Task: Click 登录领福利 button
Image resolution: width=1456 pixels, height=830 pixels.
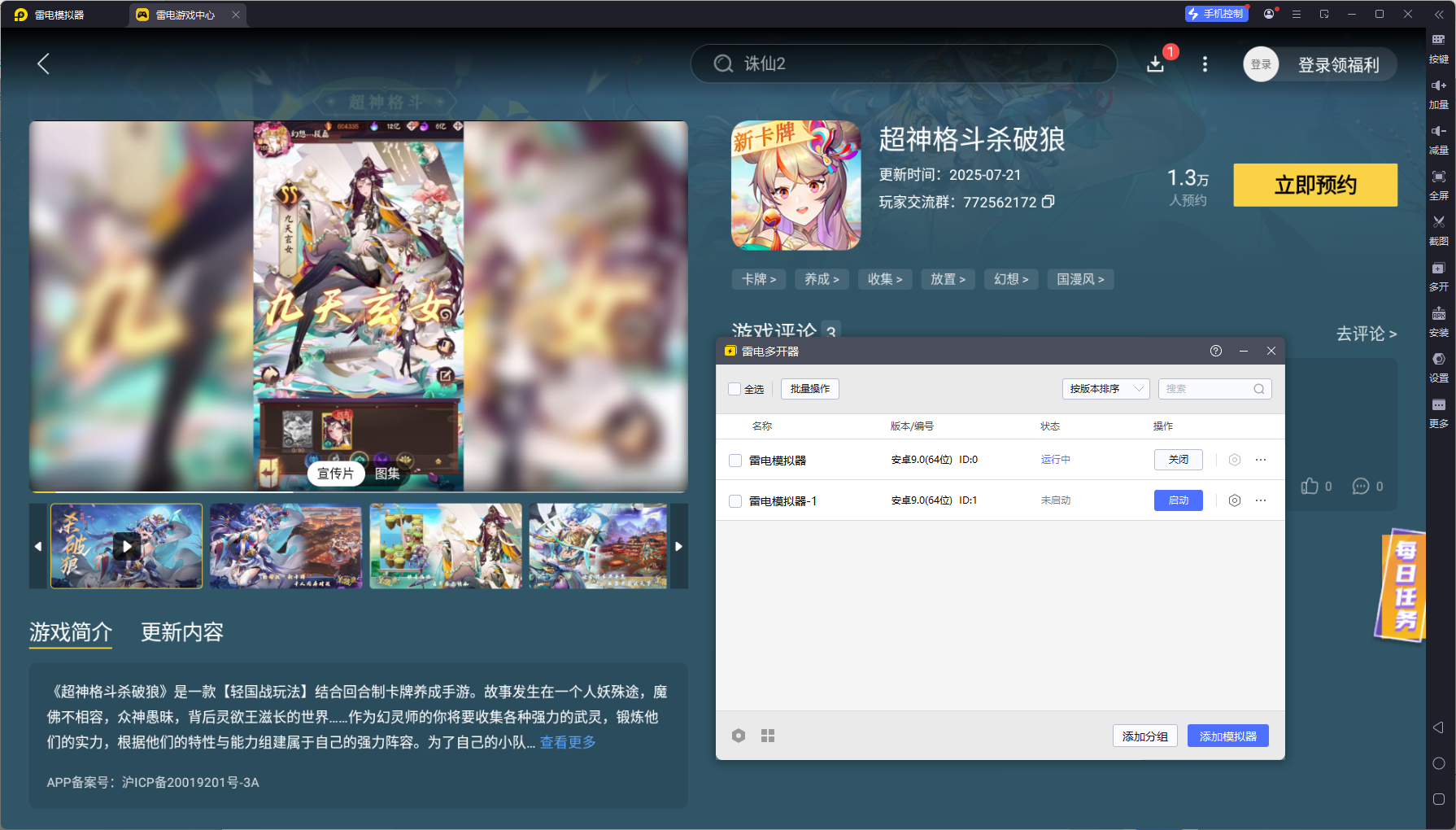Action: [x=1338, y=65]
